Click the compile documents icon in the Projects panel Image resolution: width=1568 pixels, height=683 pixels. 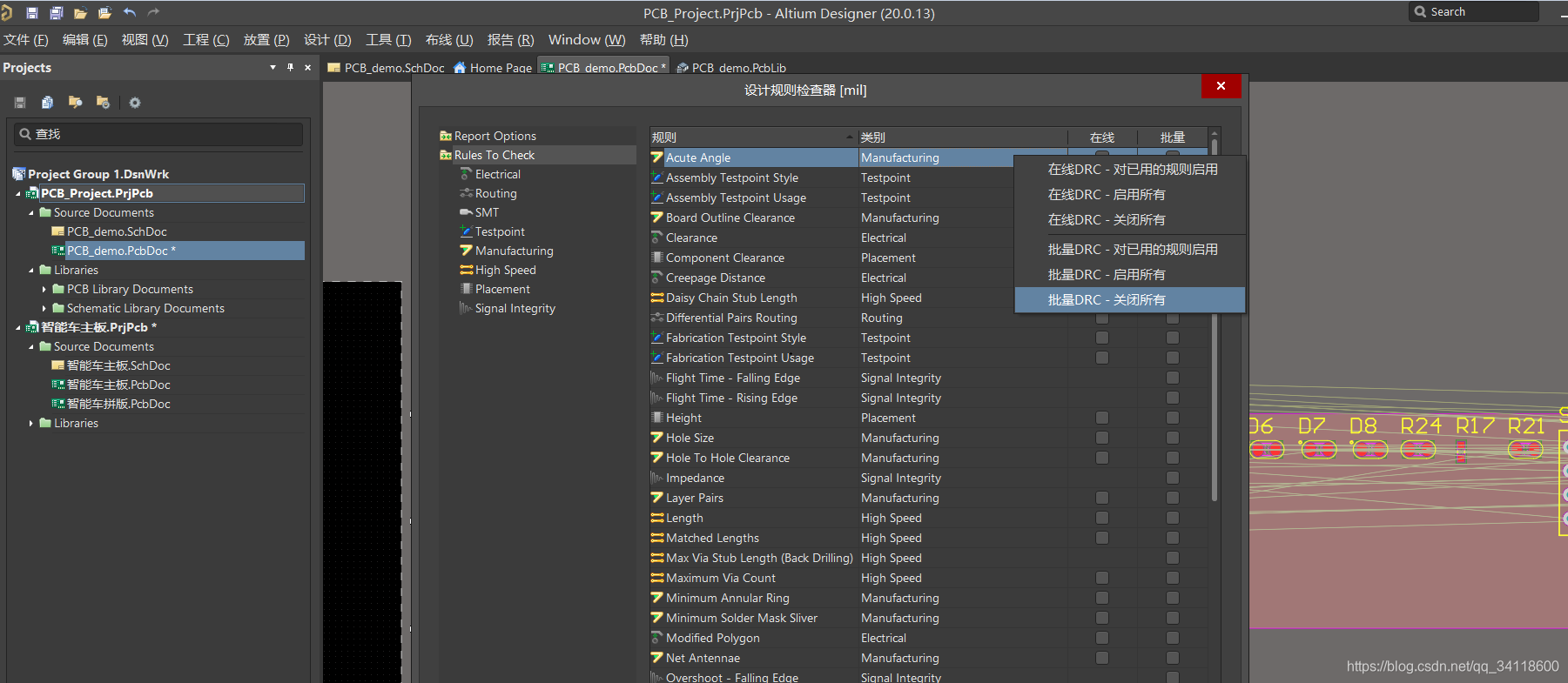tap(47, 103)
